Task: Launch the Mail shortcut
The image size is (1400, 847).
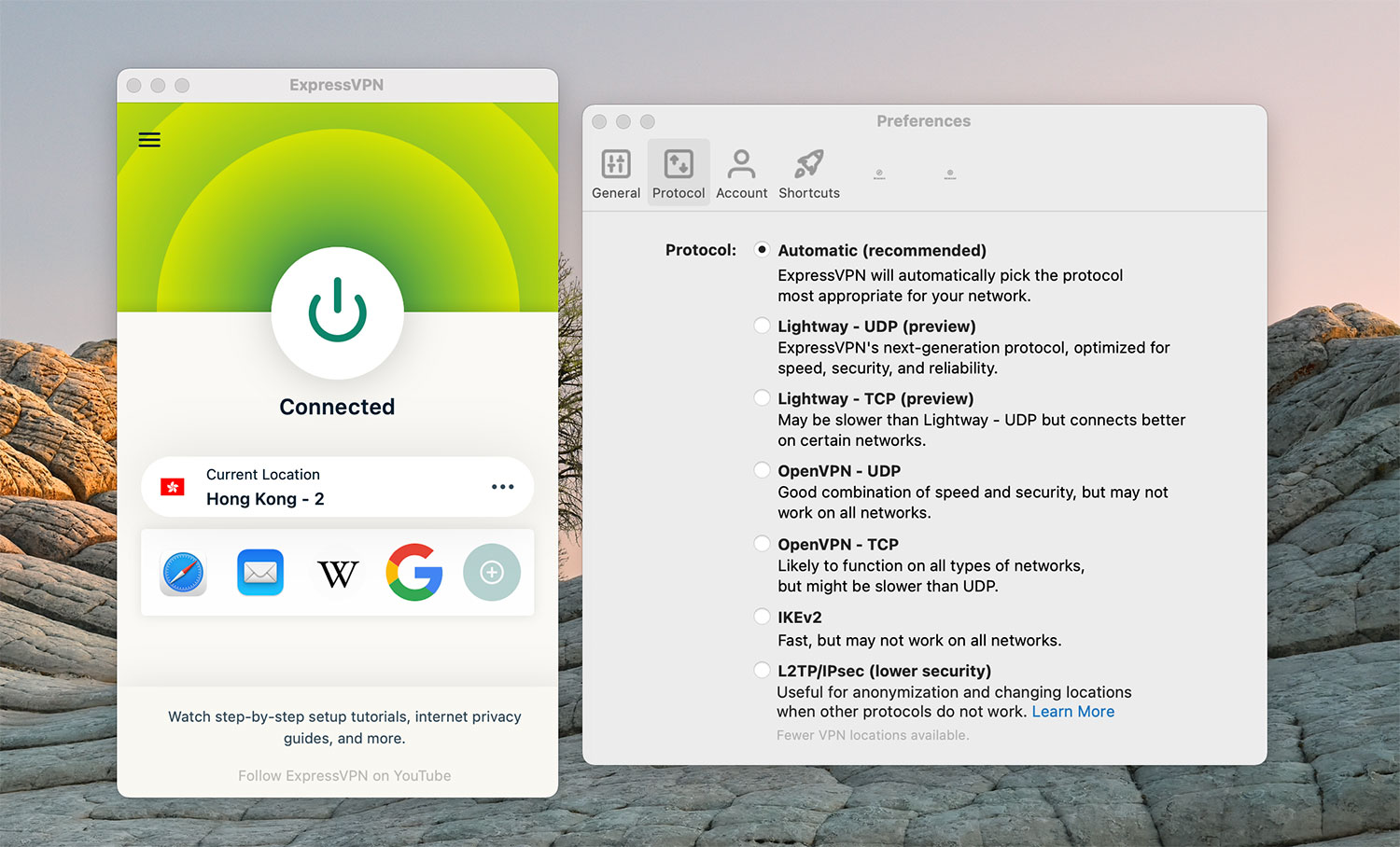Action: point(260,572)
